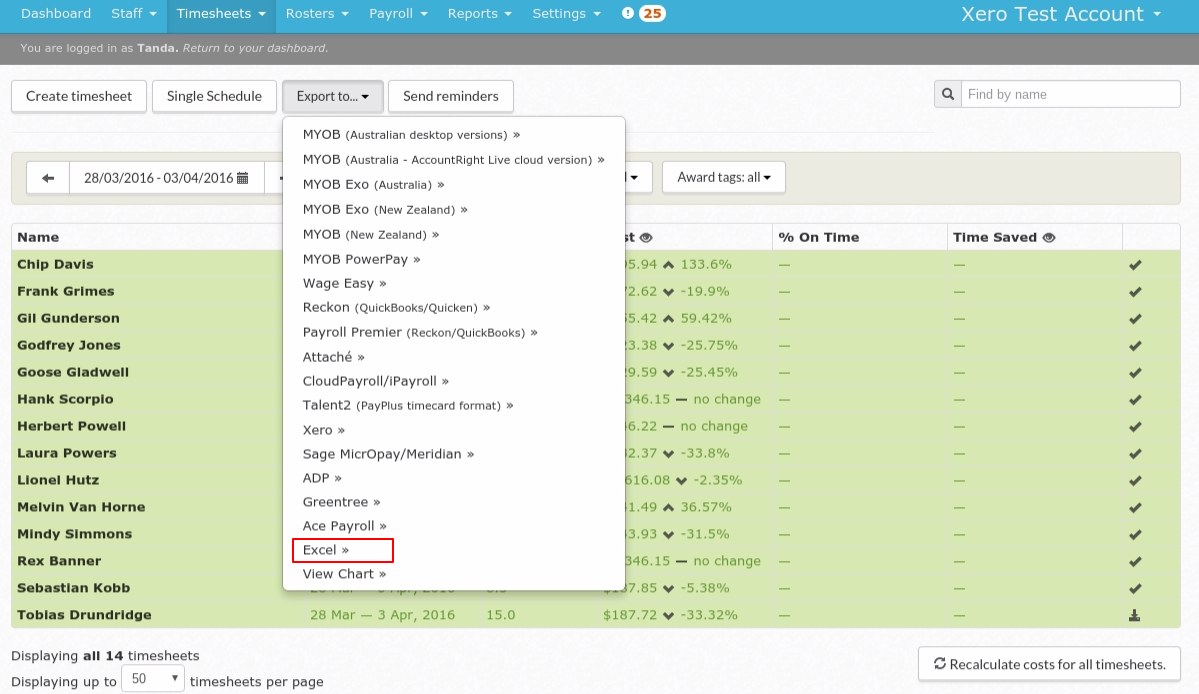Click the checkmark for Melvin Van Horne
1199x694 pixels.
[1135, 507]
